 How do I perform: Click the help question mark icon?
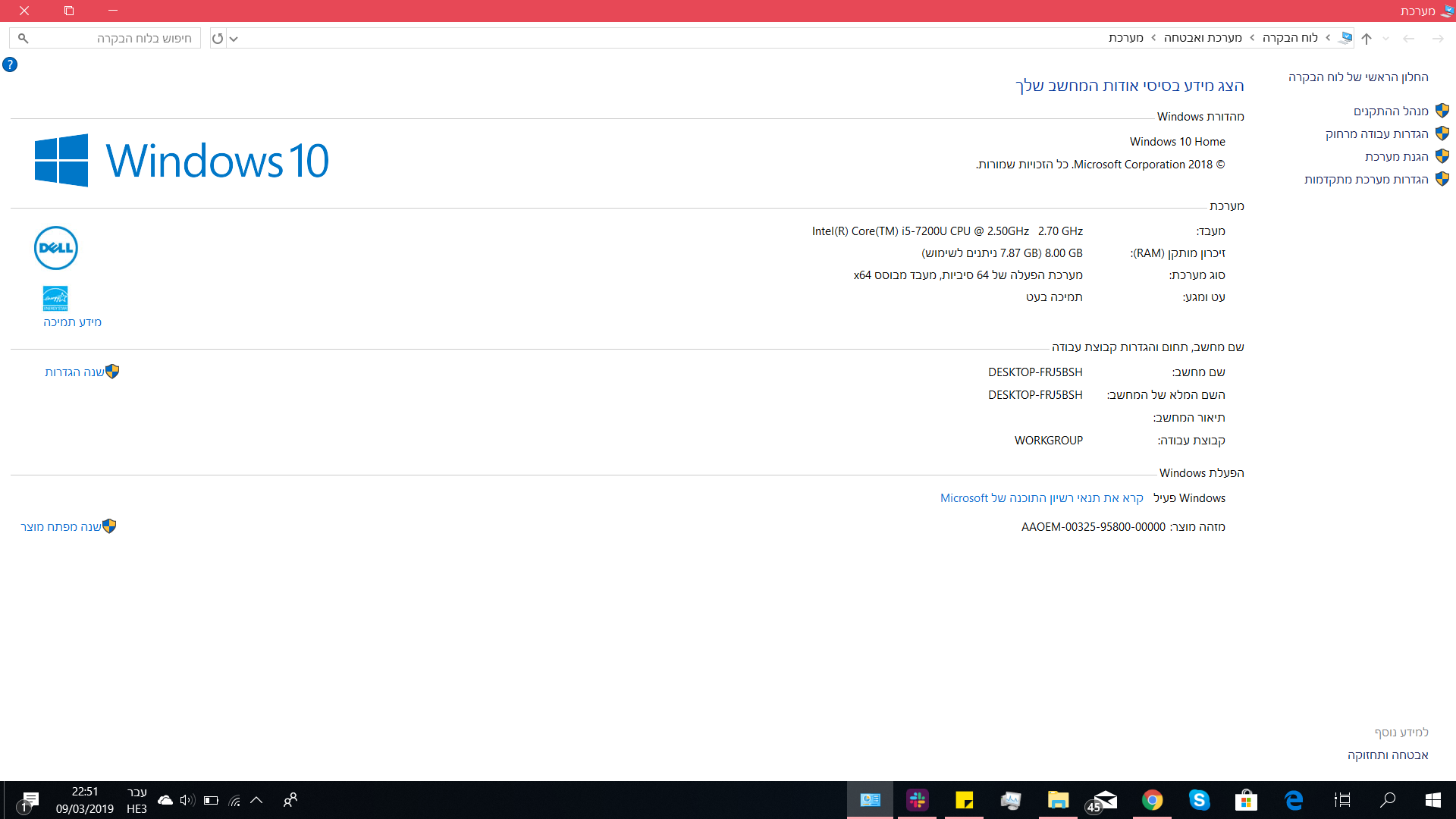point(10,64)
